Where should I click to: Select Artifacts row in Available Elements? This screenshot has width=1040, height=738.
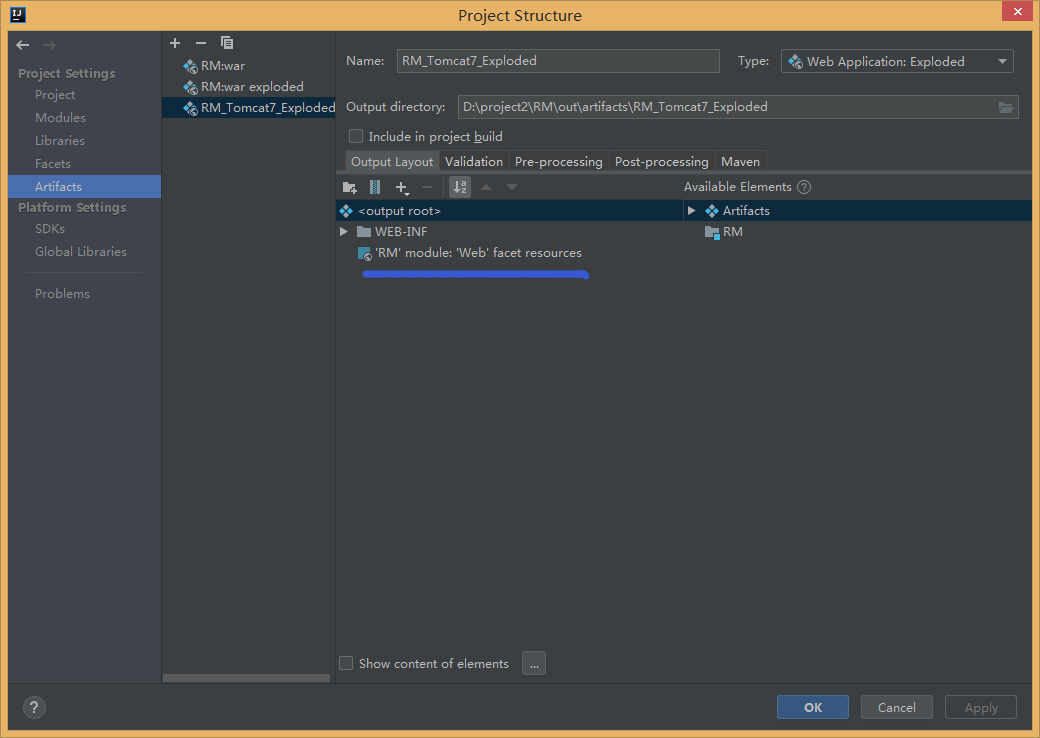tap(858, 211)
